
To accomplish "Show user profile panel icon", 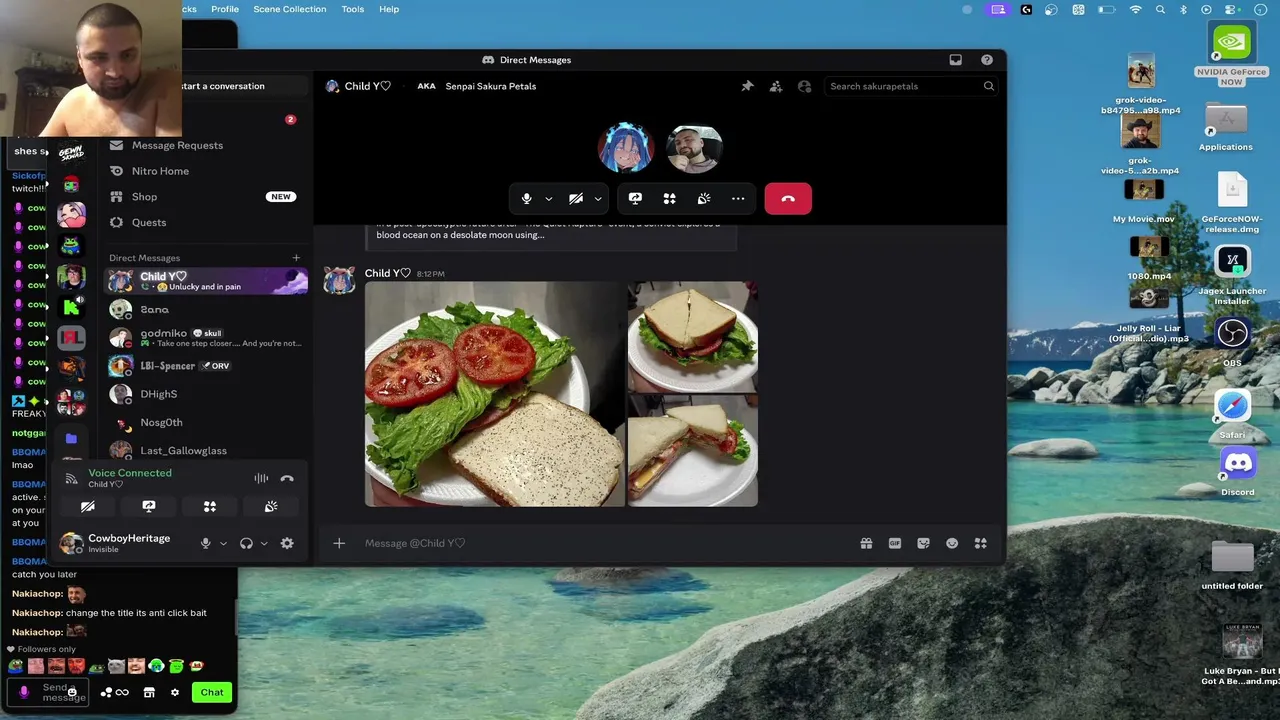I will pyautogui.click(x=804, y=86).
